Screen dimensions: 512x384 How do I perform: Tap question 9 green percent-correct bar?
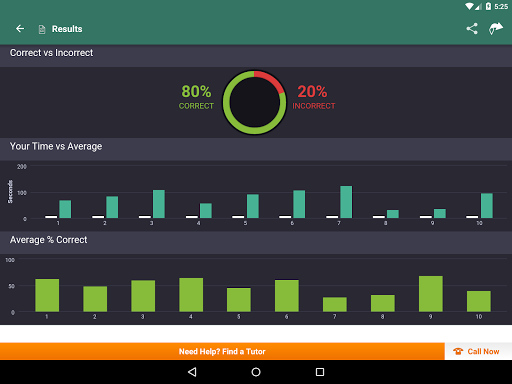point(431,294)
